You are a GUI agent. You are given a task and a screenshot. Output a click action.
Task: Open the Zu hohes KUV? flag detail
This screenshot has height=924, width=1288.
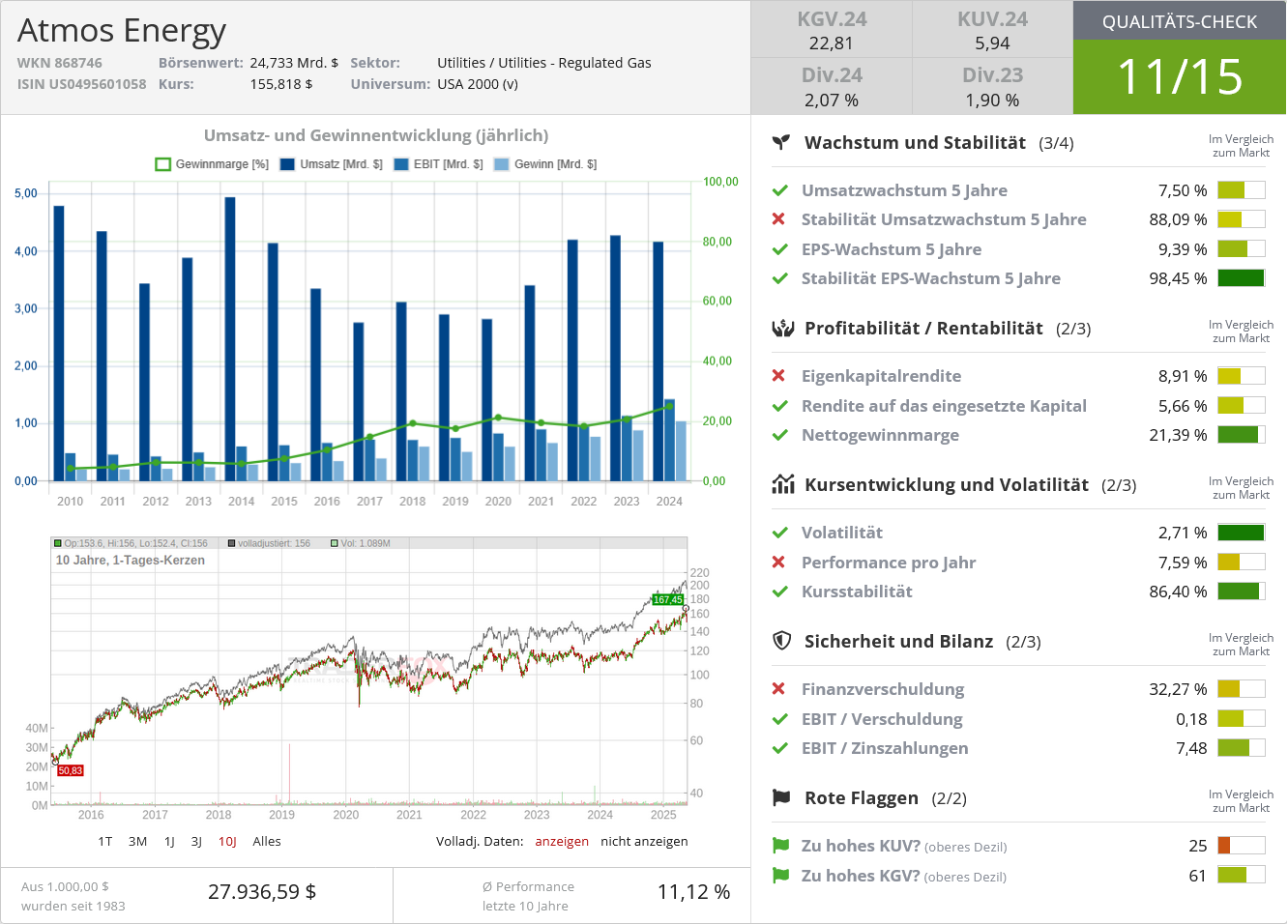pos(904,846)
